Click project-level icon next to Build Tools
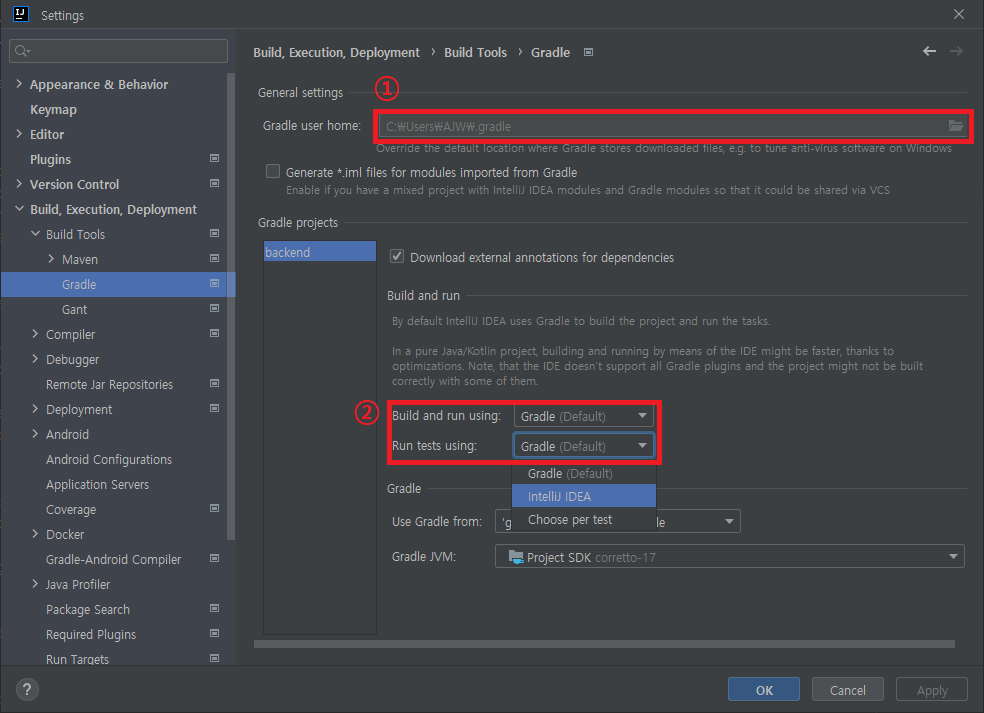This screenshot has height=713, width=984. point(214,233)
